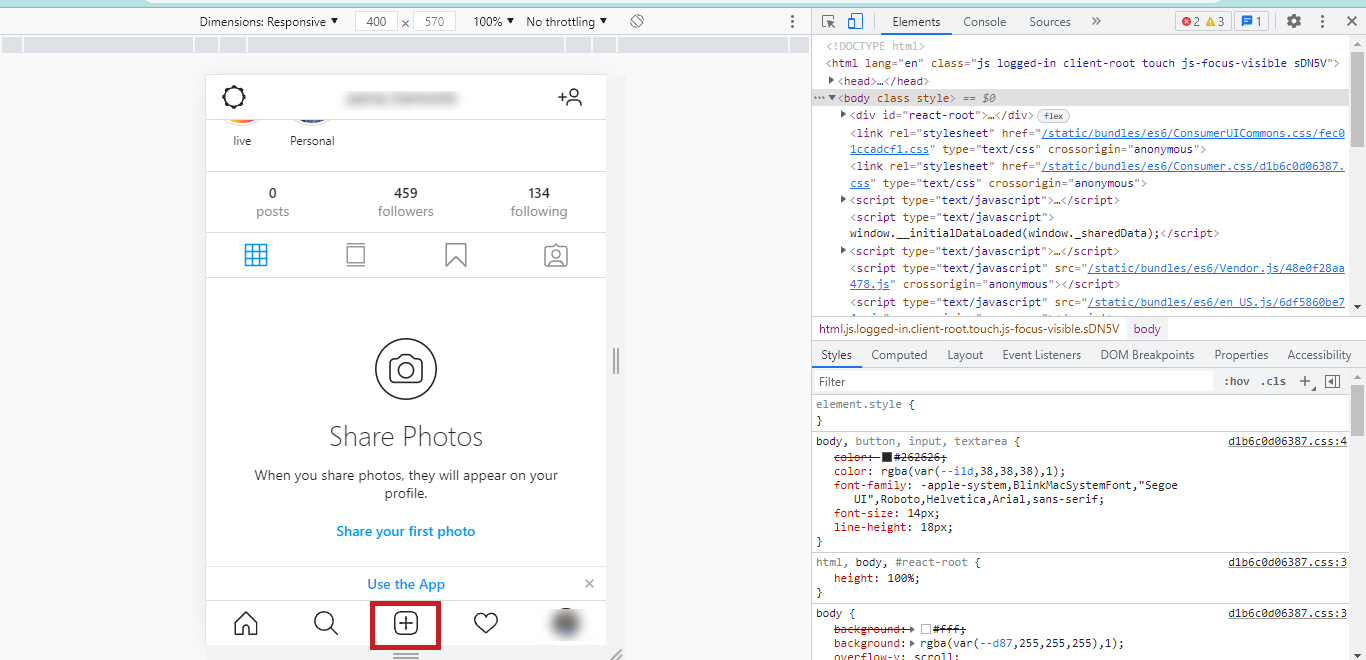This screenshot has height=660, width=1366.
Task: Open Instagram home feed icon
Action: pos(246,624)
